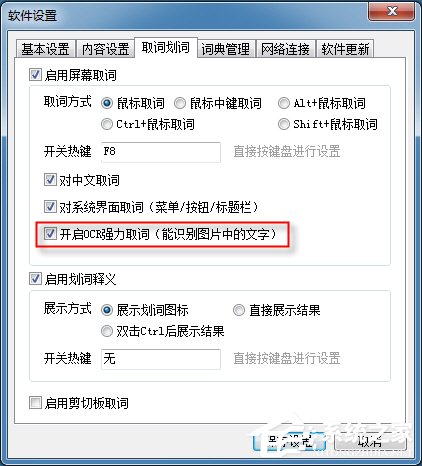Switch to the 网络连接 tab

(x=286, y=49)
